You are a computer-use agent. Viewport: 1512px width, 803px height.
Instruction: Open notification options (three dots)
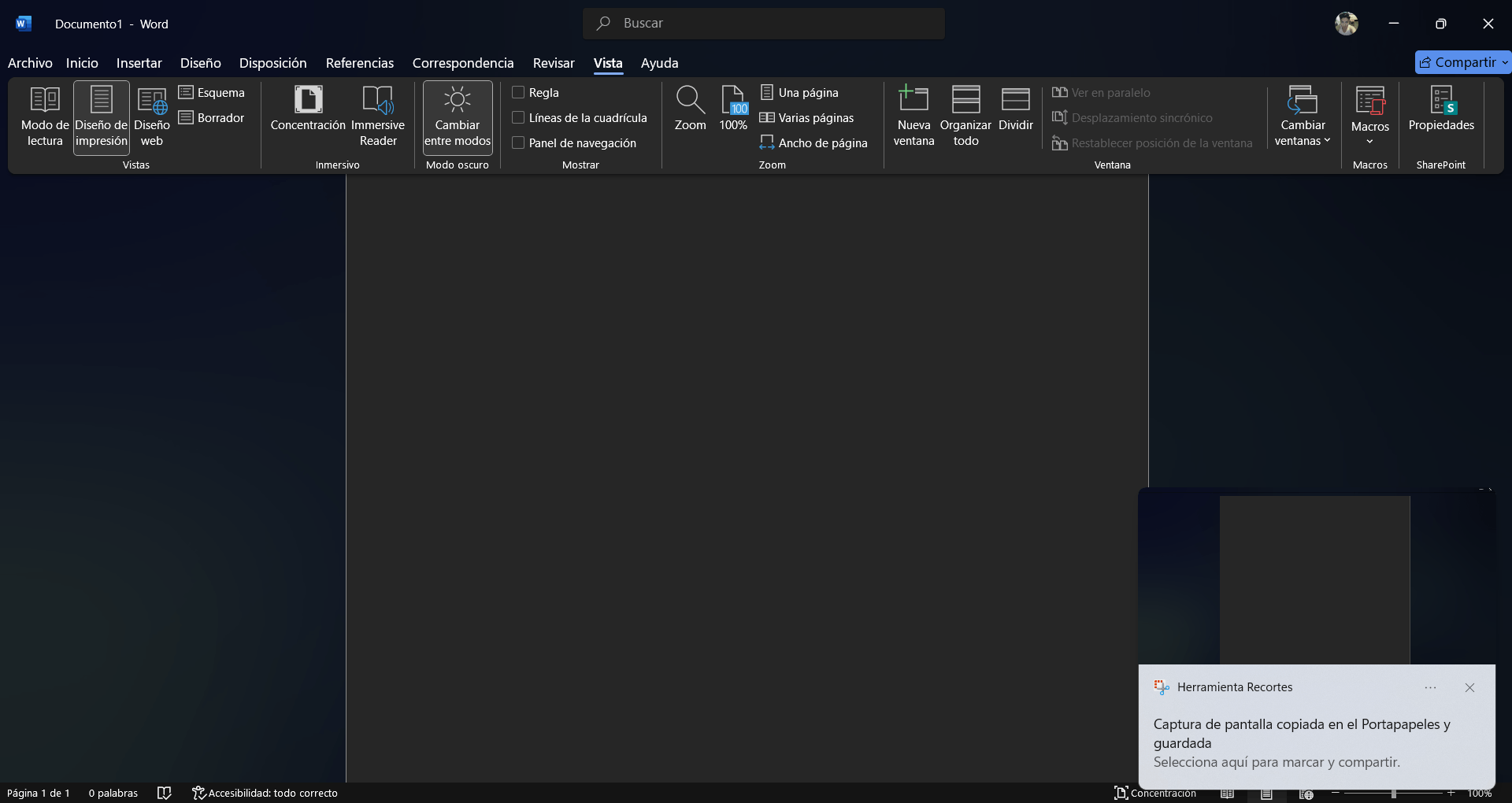(1430, 687)
